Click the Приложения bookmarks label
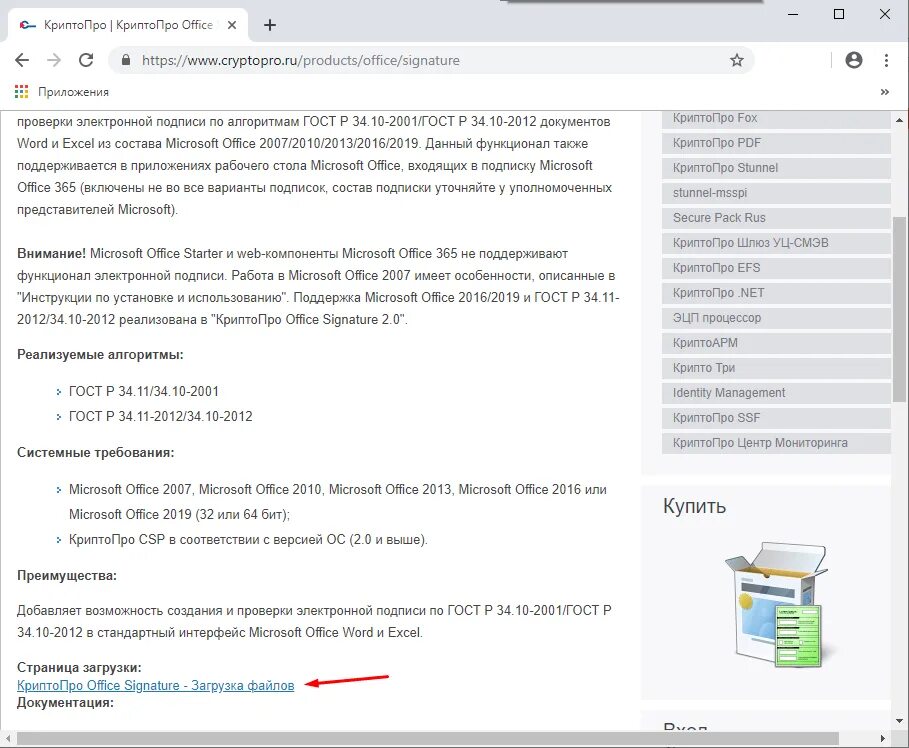 [x=73, y=92]
